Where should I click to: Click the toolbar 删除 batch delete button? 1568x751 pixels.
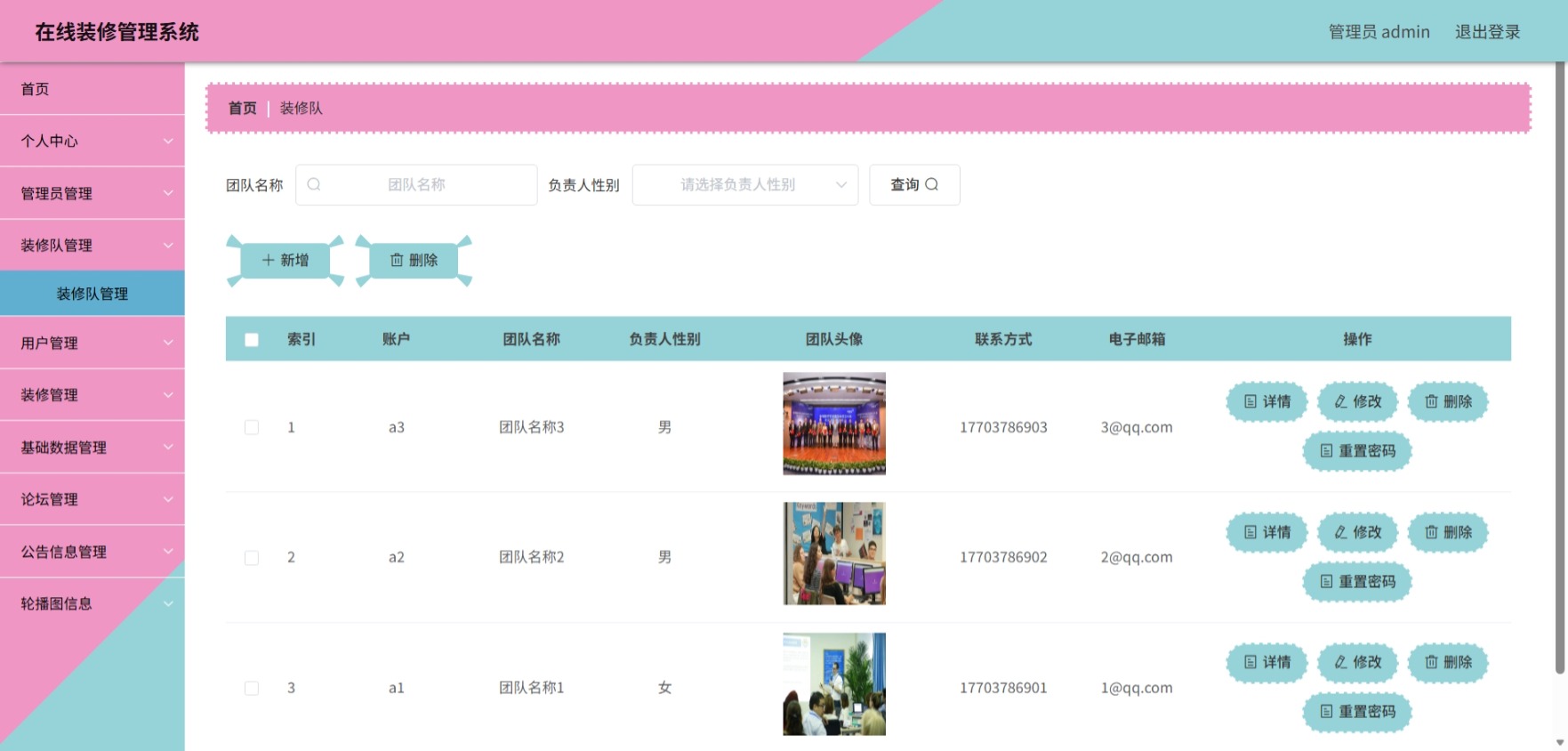click(x=414, y=260)
